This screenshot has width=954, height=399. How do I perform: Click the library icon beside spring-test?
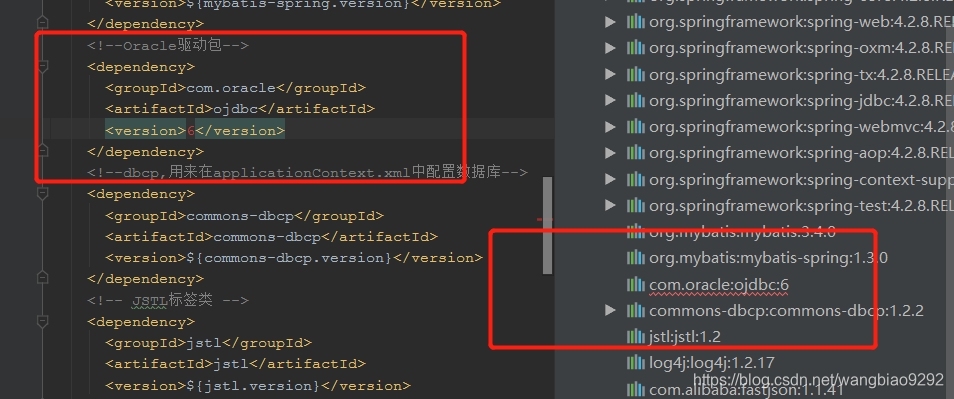point(635,205)
